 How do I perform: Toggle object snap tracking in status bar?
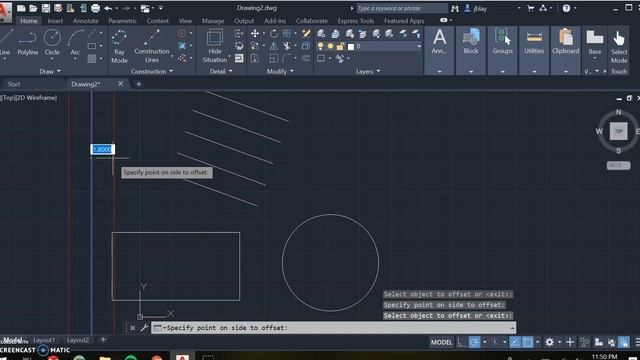click(x=515, y=342)
